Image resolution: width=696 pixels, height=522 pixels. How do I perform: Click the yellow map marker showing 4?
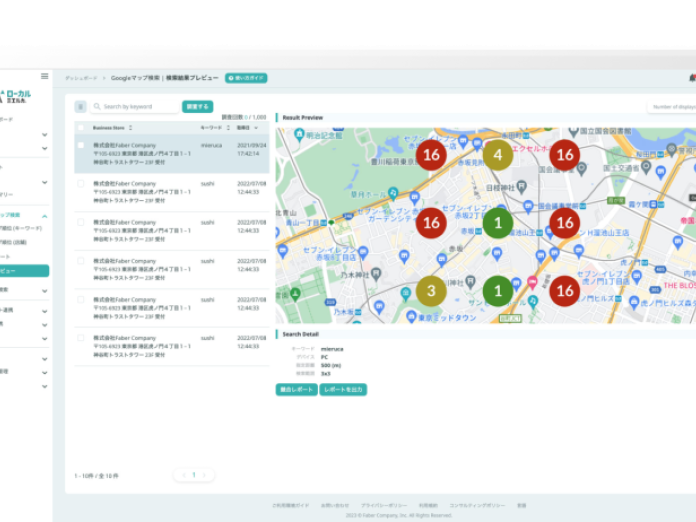click(x=498, y=154)
